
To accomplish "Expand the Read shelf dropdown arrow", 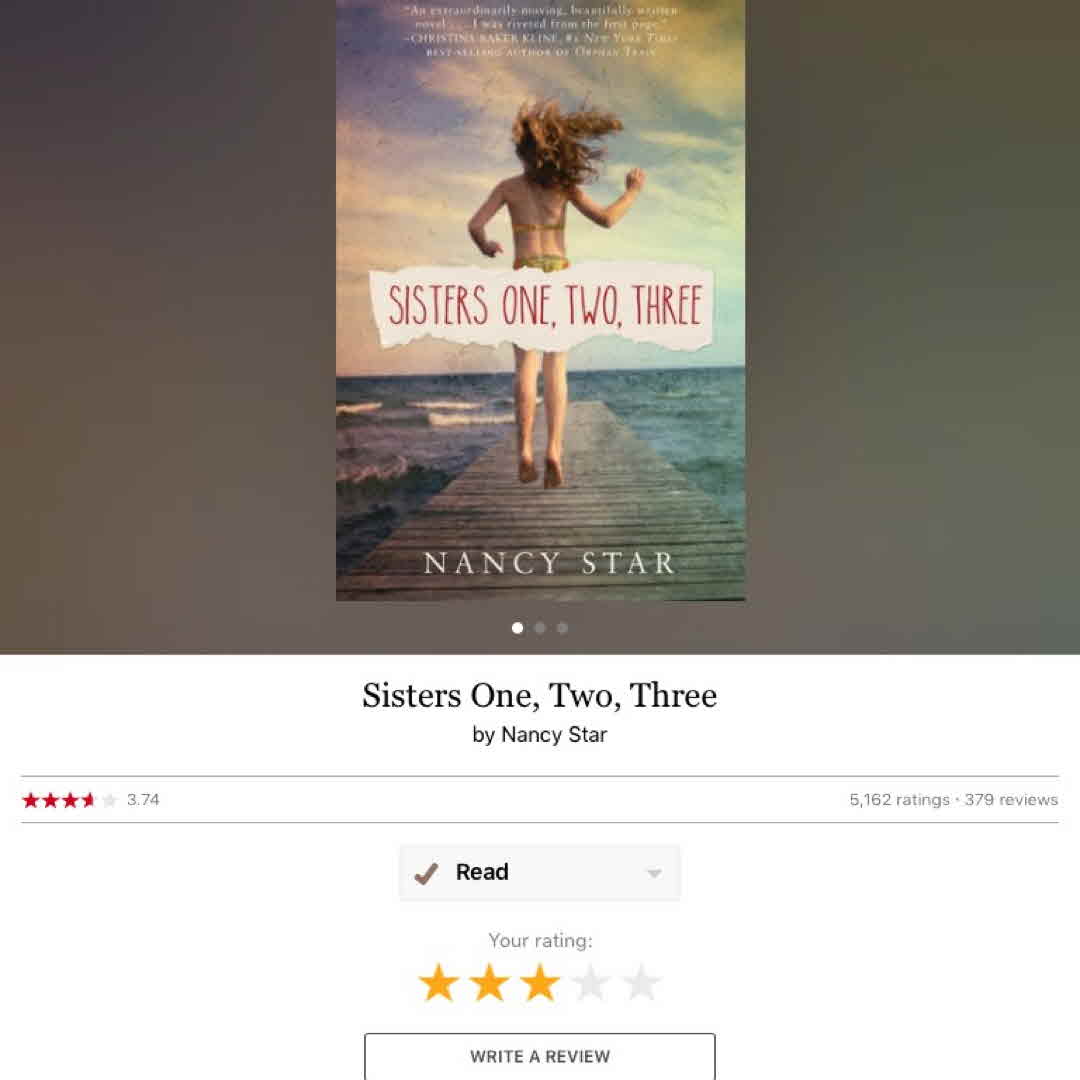I will point(654,873).
